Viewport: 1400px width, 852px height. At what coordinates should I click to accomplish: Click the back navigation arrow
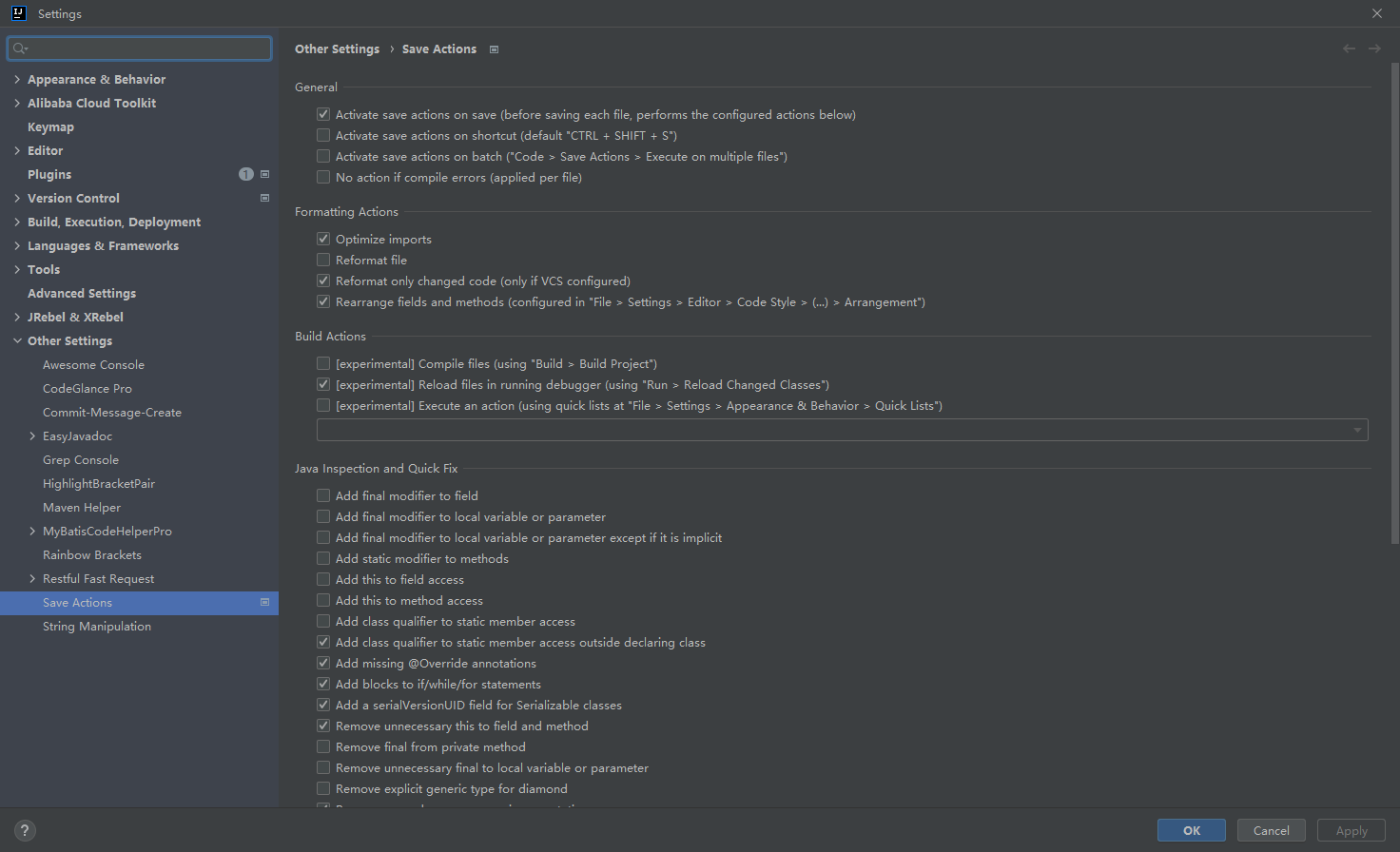click(x=1349, y=48)
